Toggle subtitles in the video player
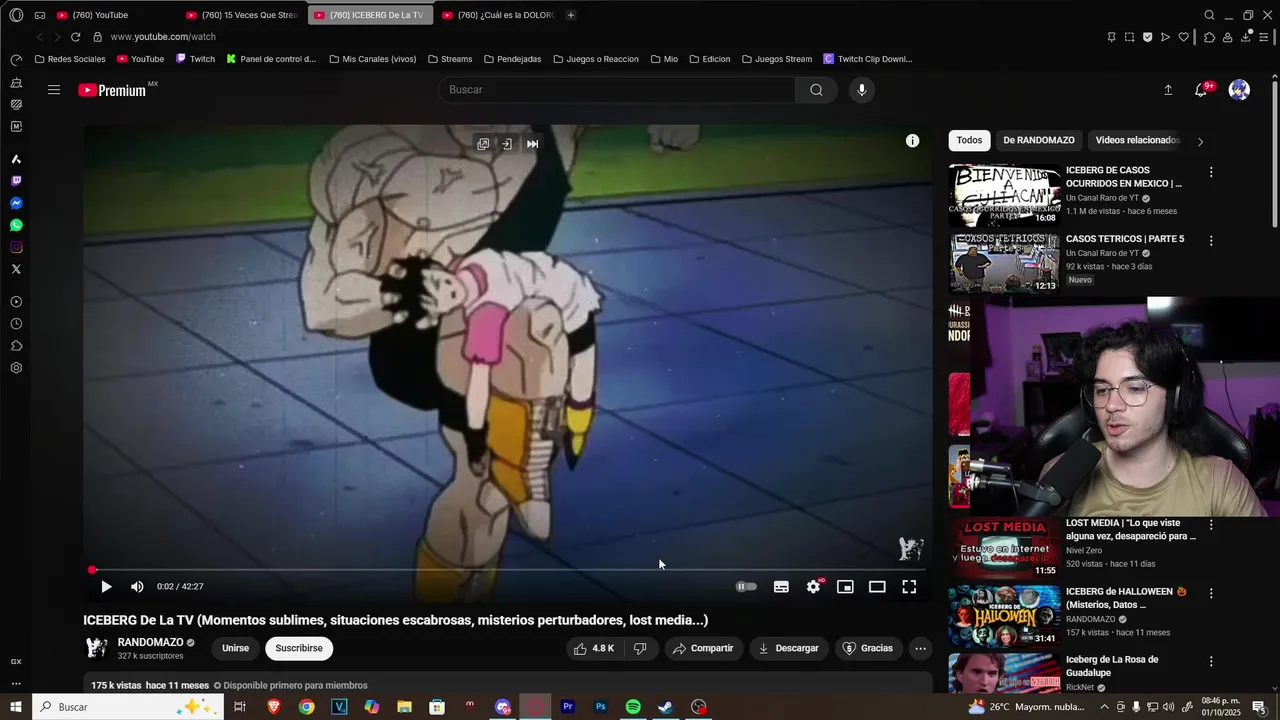This screenshot has height=720, width=1280. tap(781, 587)
